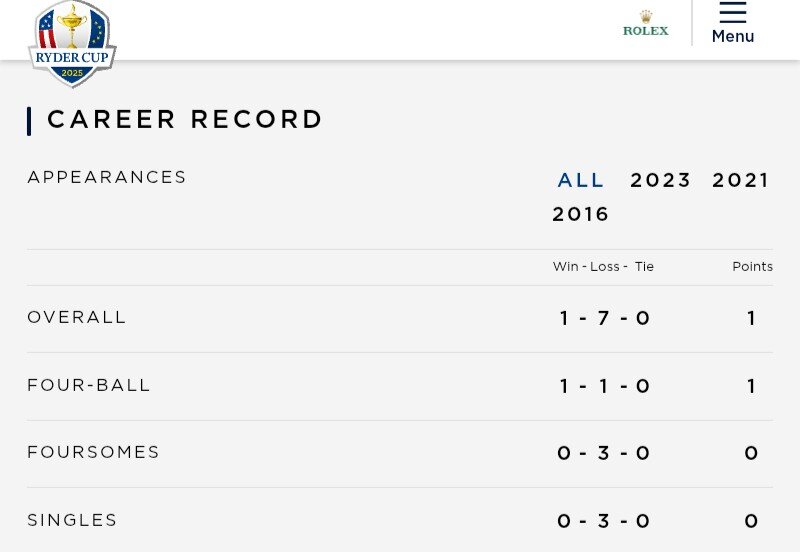
Task: Click the Singles points value
Action: click(x=751, y=521)
